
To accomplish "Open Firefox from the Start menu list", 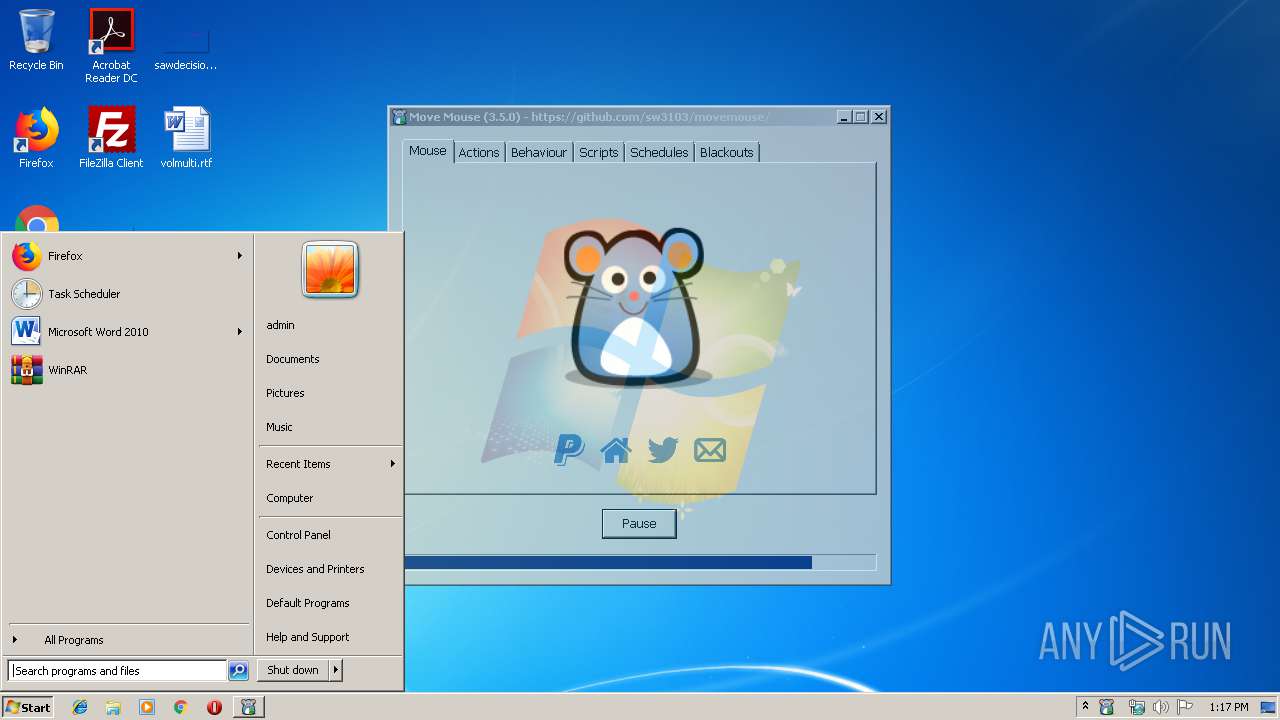I will coord(127,256).
